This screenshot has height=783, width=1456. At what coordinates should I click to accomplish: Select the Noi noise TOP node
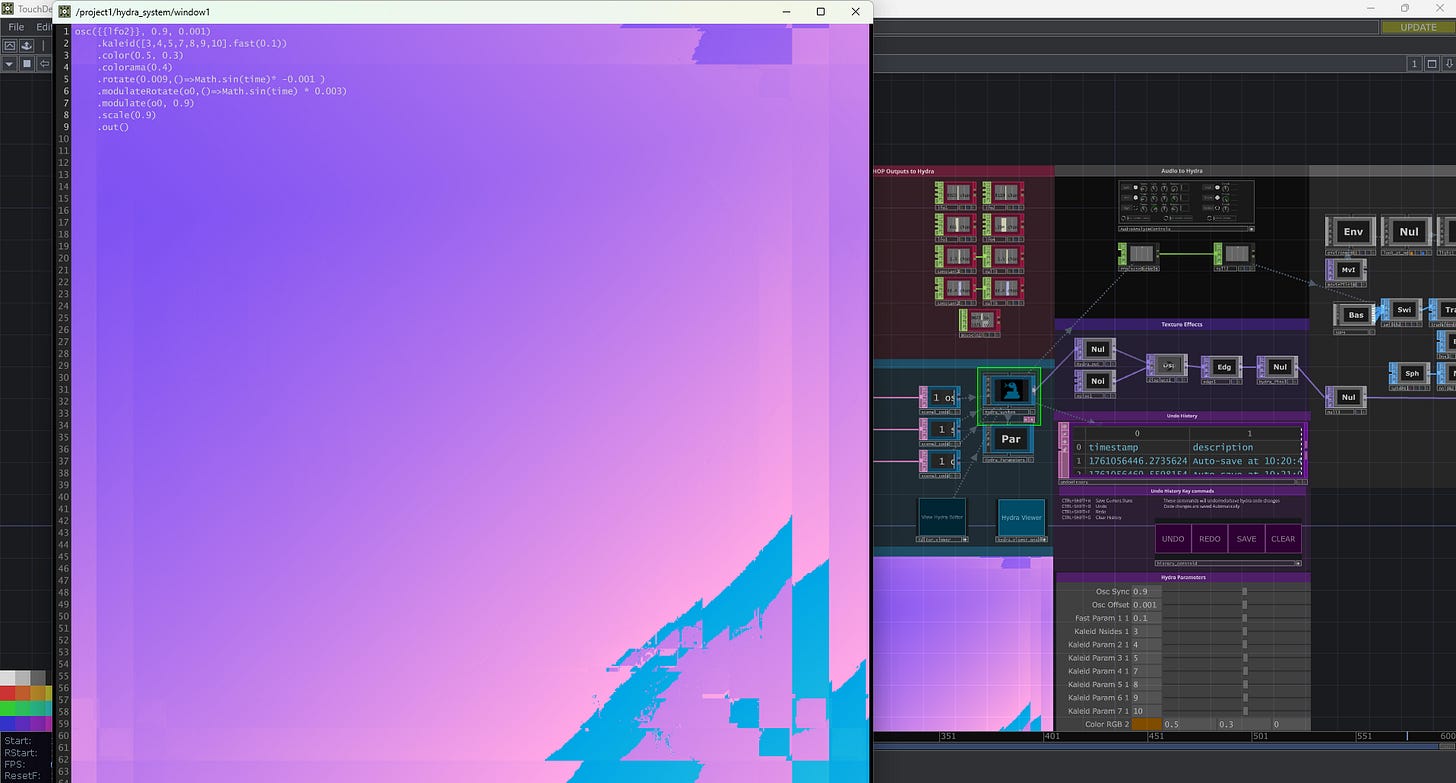pyautogui.click(x=1099, y=381)
